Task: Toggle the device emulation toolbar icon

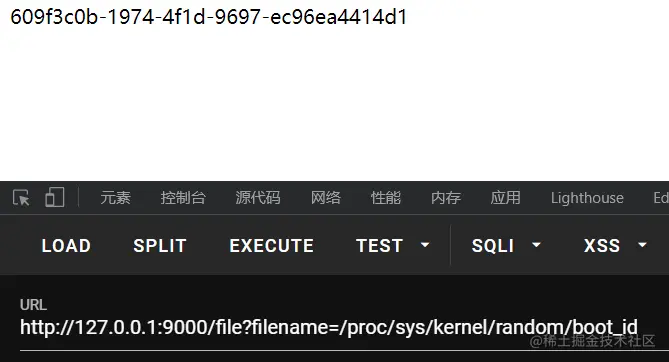Action: pos(55,197)
